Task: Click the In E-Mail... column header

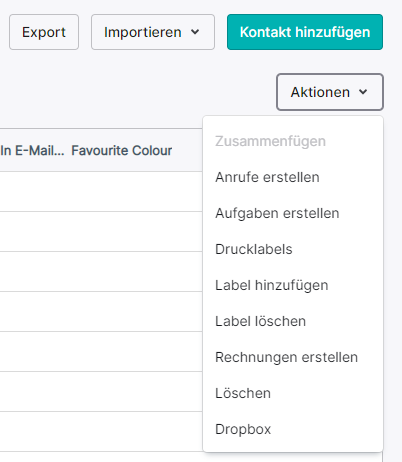Action: tap(32, 151)
